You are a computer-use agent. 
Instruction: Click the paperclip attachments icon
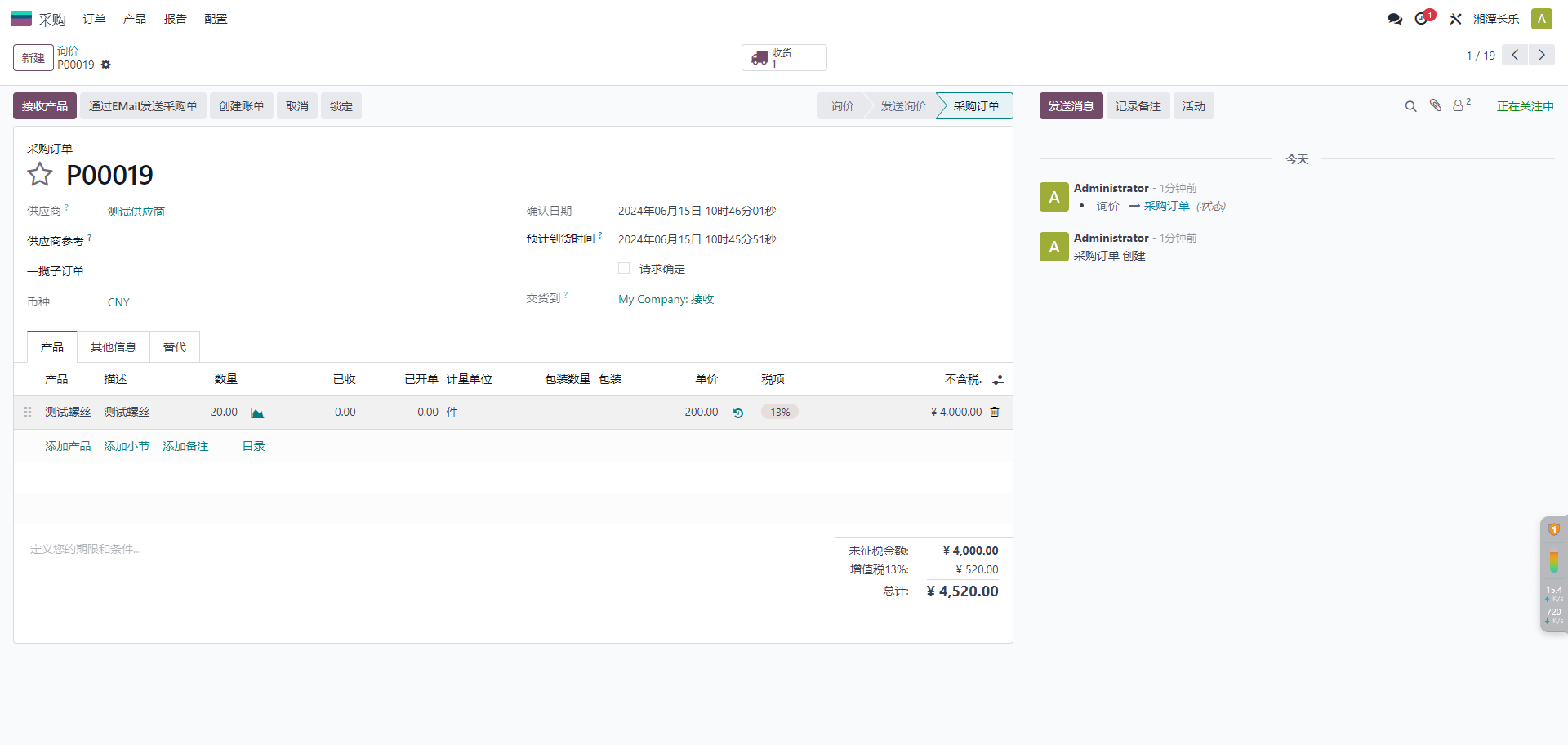[x=1436, y=105]
